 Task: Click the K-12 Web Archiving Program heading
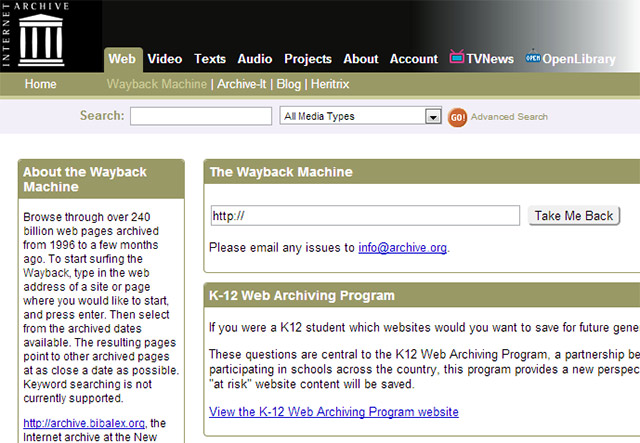click(x=302, y=295)
